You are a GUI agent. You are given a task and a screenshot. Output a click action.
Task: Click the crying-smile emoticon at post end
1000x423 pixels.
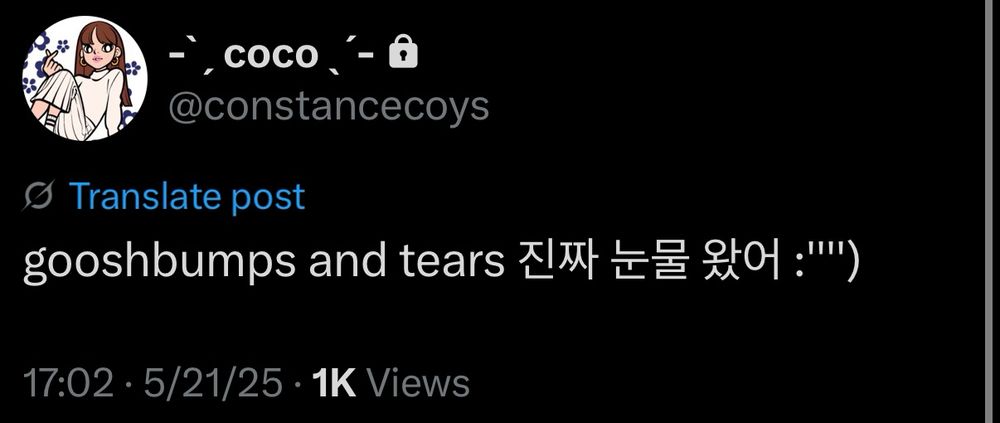click(827, 262)
